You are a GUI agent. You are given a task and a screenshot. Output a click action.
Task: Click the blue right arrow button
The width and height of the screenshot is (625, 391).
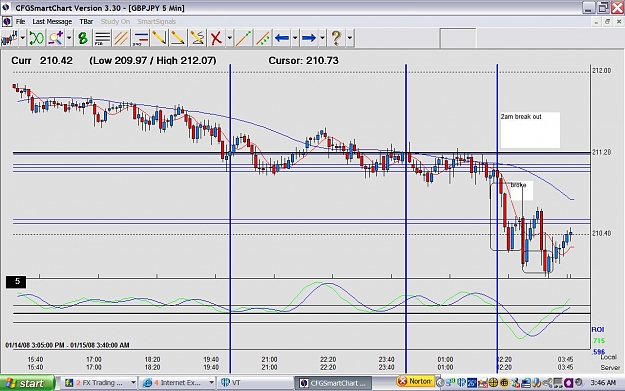[x=309, y=38]
